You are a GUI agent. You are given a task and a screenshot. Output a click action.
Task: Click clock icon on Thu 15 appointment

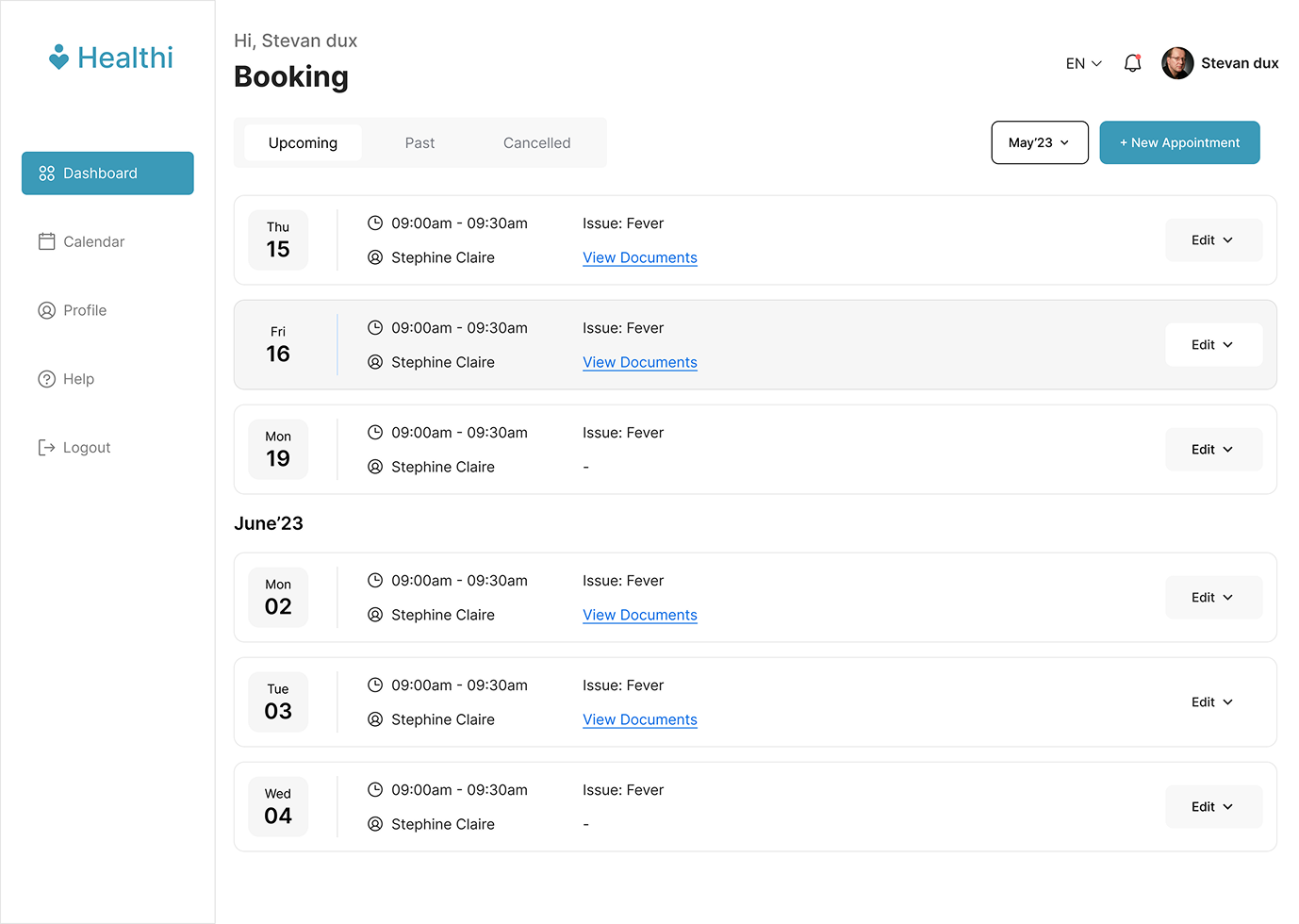(x=375, y=223)
